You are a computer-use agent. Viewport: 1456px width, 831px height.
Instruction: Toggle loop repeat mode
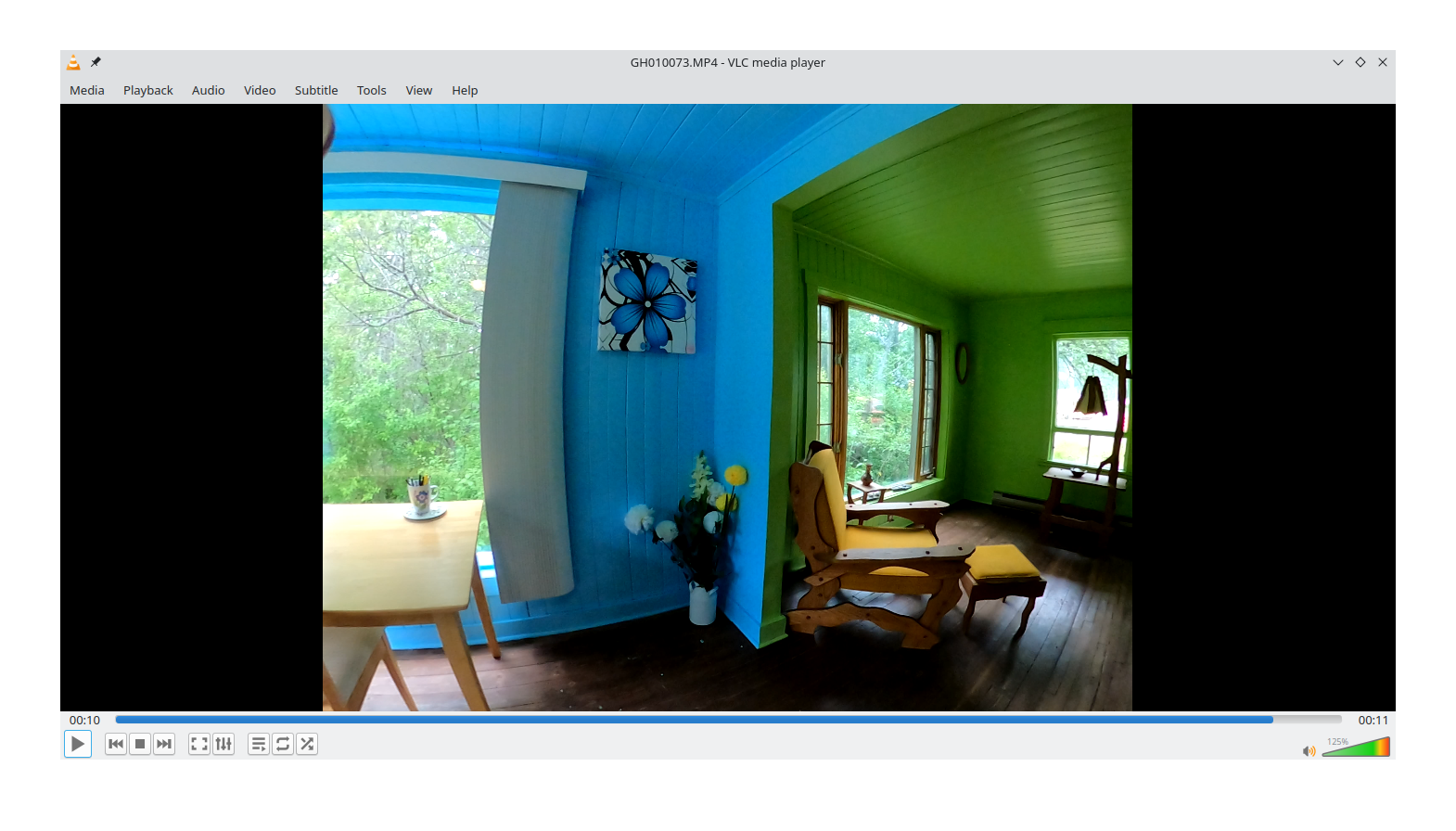click(x=283, y=744)
